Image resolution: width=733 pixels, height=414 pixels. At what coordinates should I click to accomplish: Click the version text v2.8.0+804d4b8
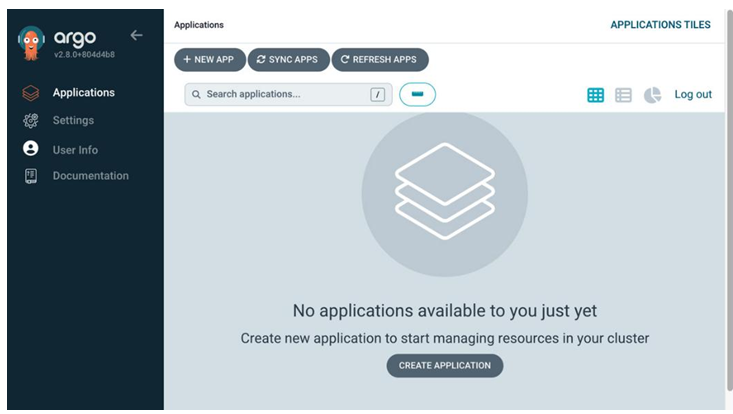pos(84,54)
